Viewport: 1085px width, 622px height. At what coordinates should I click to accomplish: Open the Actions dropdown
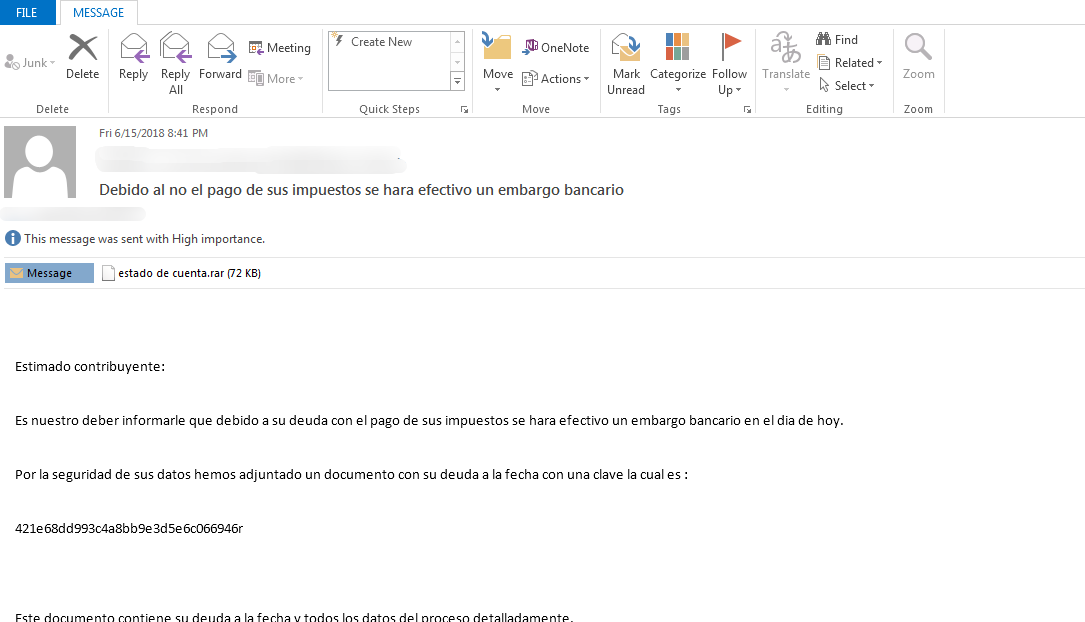pos(556,79)
